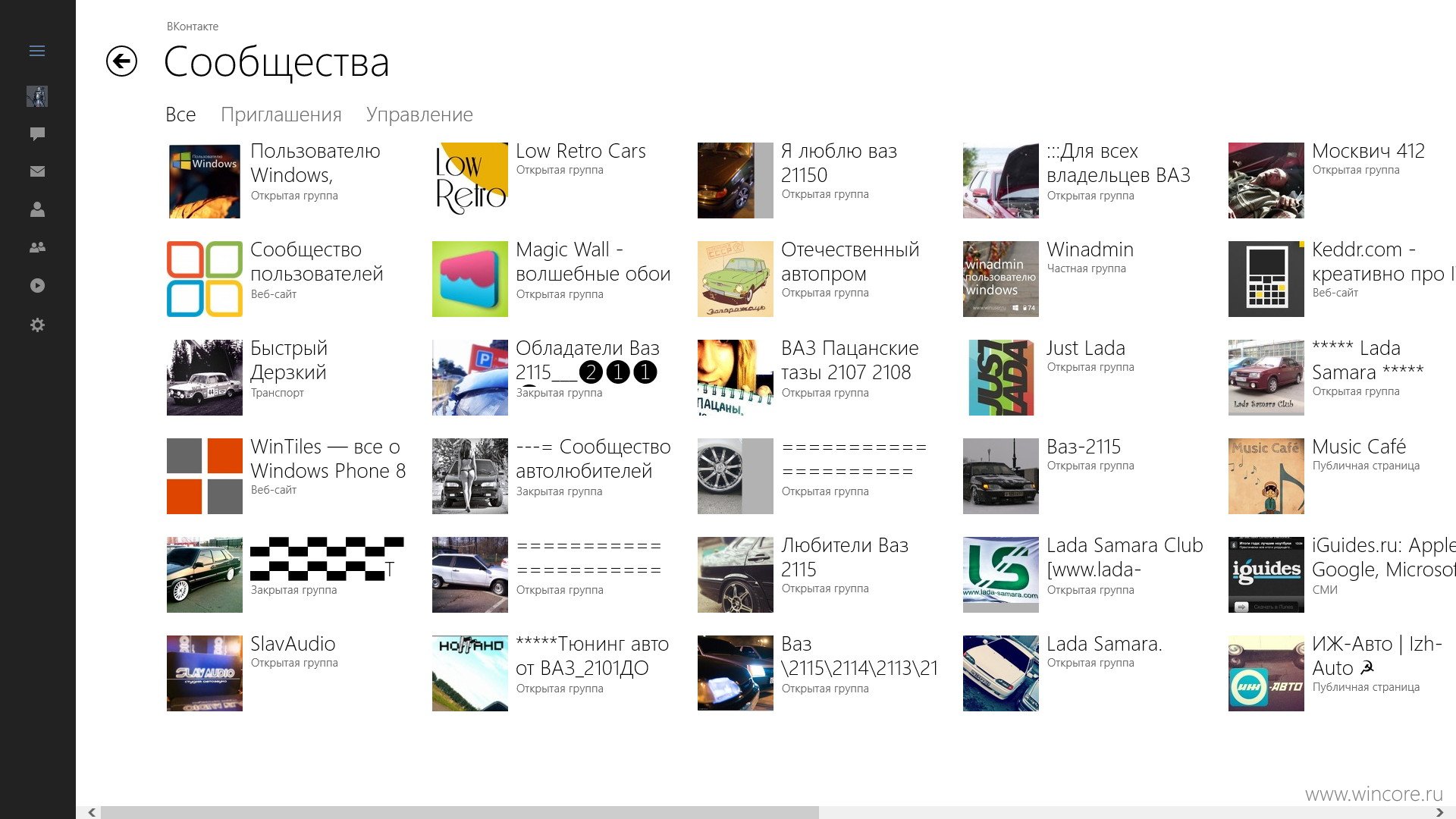Open Winadmin group thumbnail
Screen dimensions: 1456x819
pyautogui.click(x=1001, y=279)
